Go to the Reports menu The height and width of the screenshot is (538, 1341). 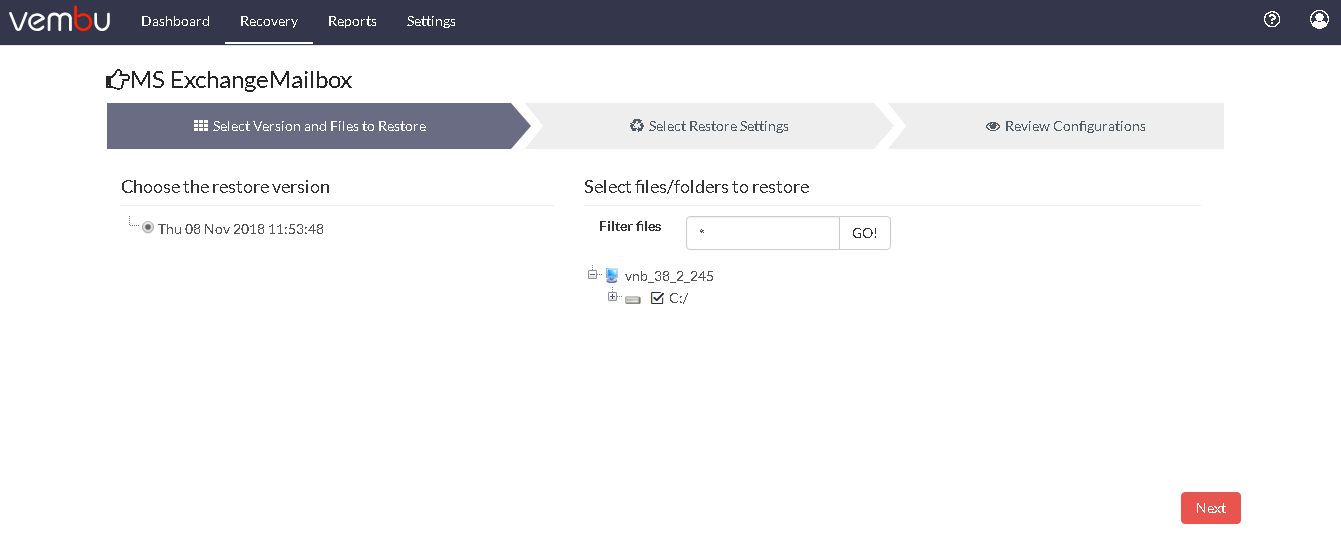tap(352, 21)
